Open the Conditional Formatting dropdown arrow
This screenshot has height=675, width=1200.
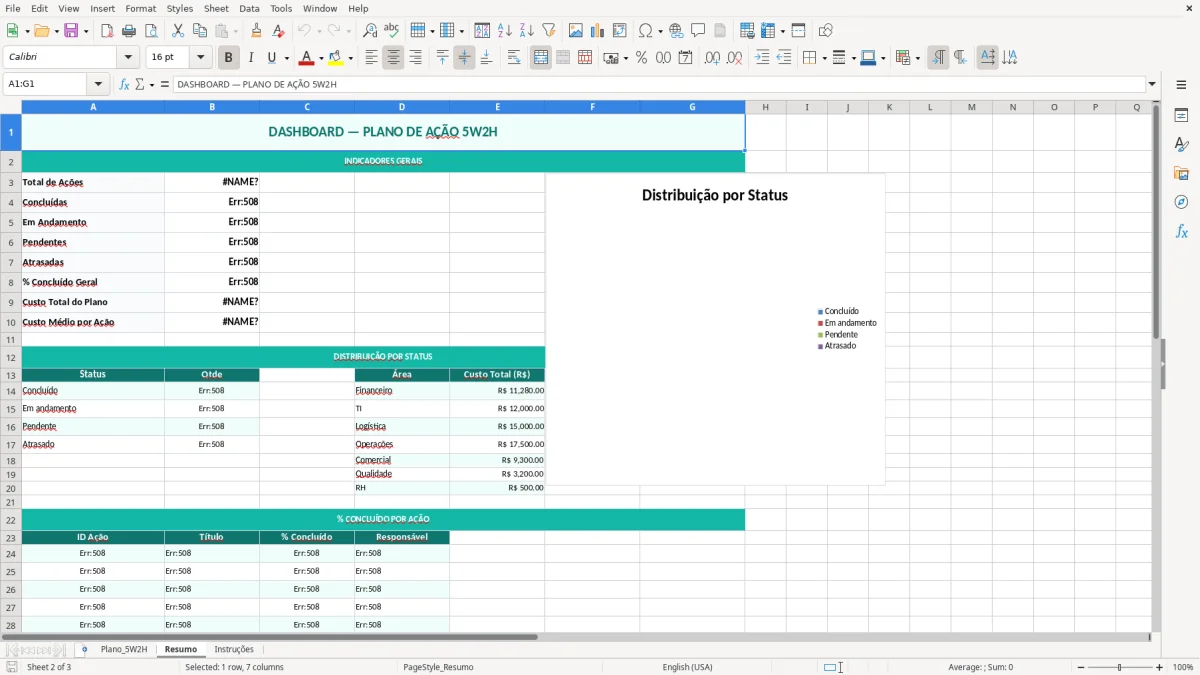pyautogui.click(x=917, y=58)
